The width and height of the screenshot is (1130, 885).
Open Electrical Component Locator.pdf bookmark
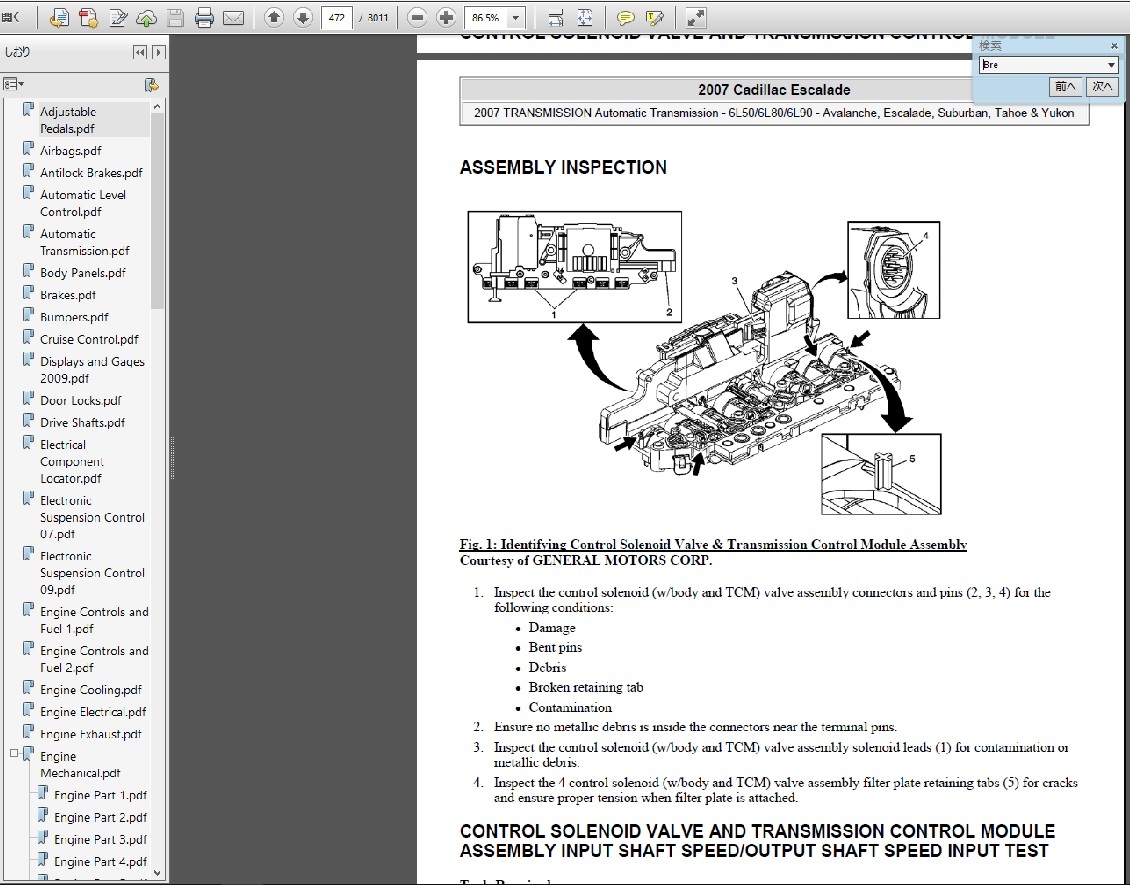[71, 462]
